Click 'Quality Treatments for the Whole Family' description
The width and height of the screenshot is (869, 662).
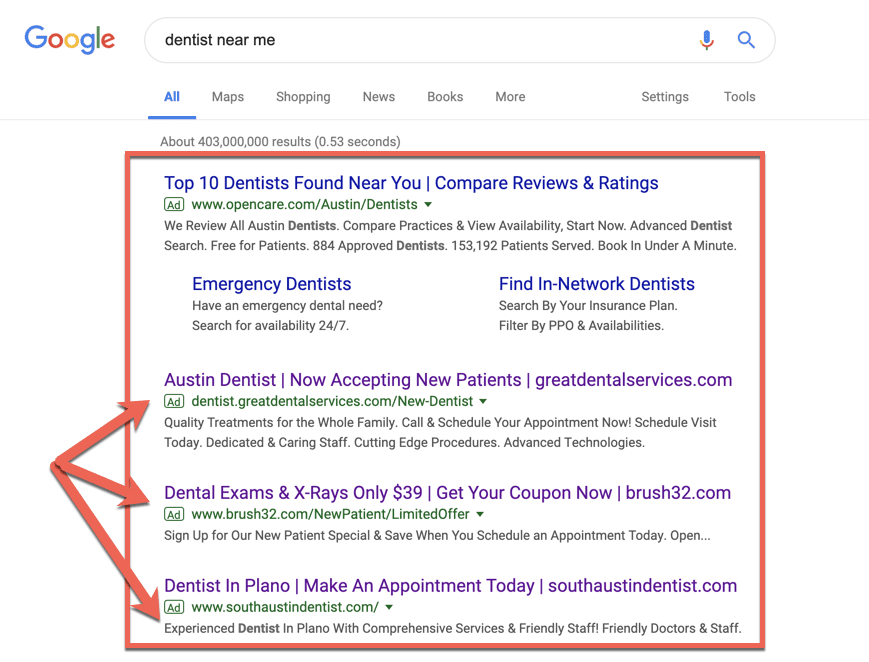tap(440, 432)
